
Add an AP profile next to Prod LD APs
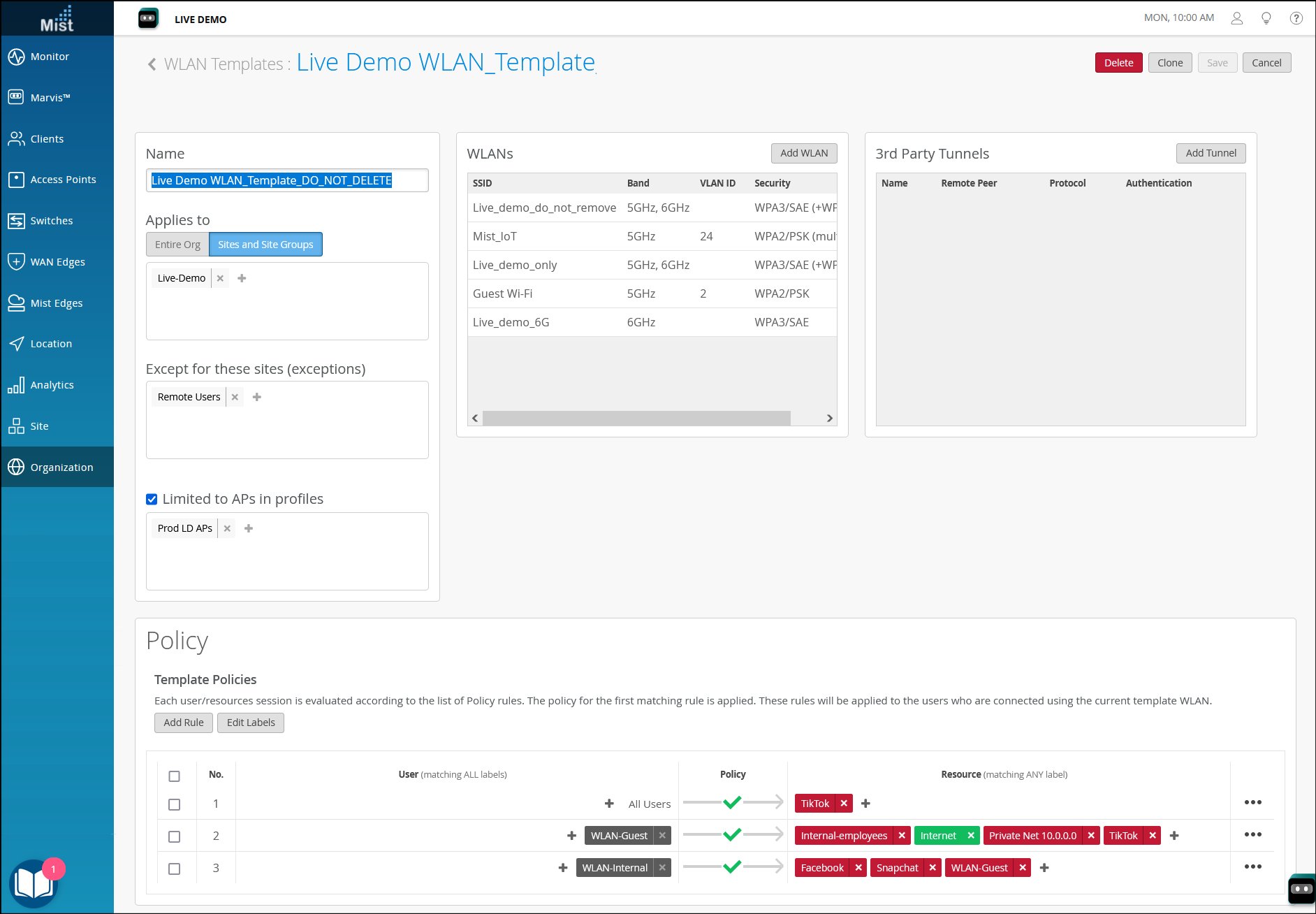tap(248, 528)
